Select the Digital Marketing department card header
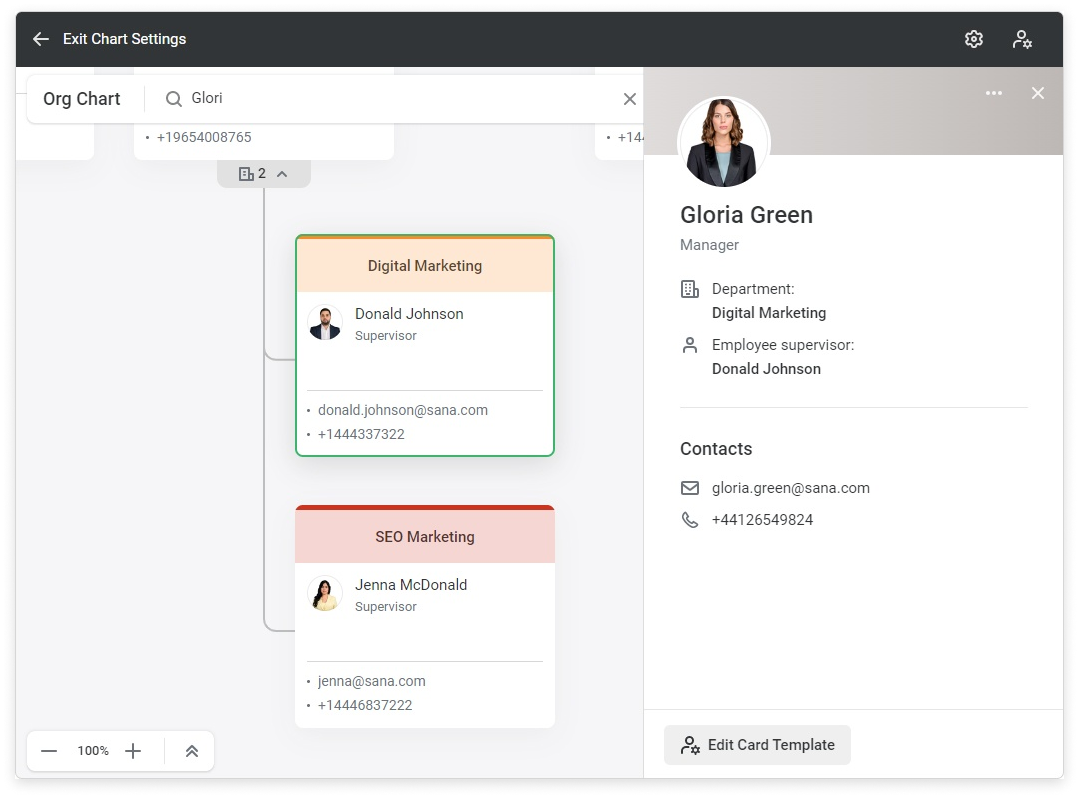Image resolution: width=1079 pixels, height=798 pixels. (425, 266)
